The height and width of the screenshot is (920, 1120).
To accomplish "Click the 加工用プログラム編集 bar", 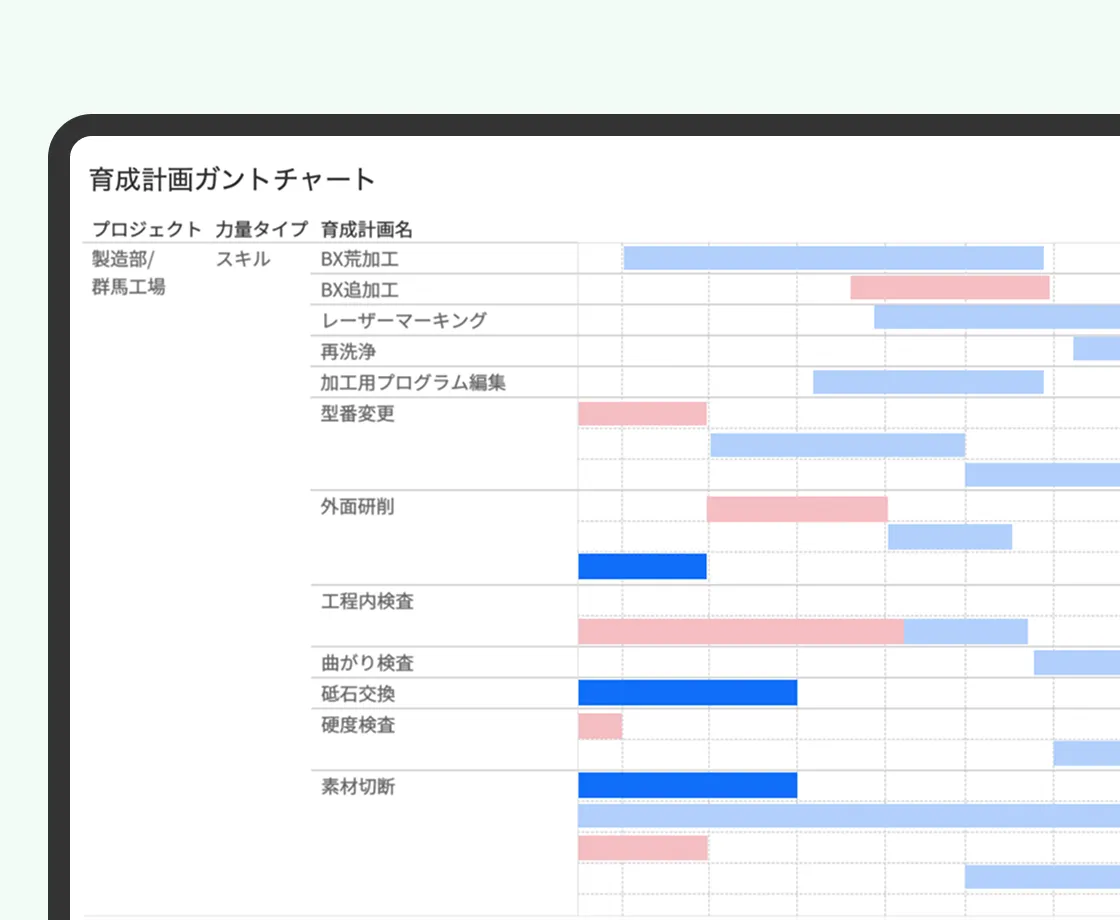I will click(927, 382).
